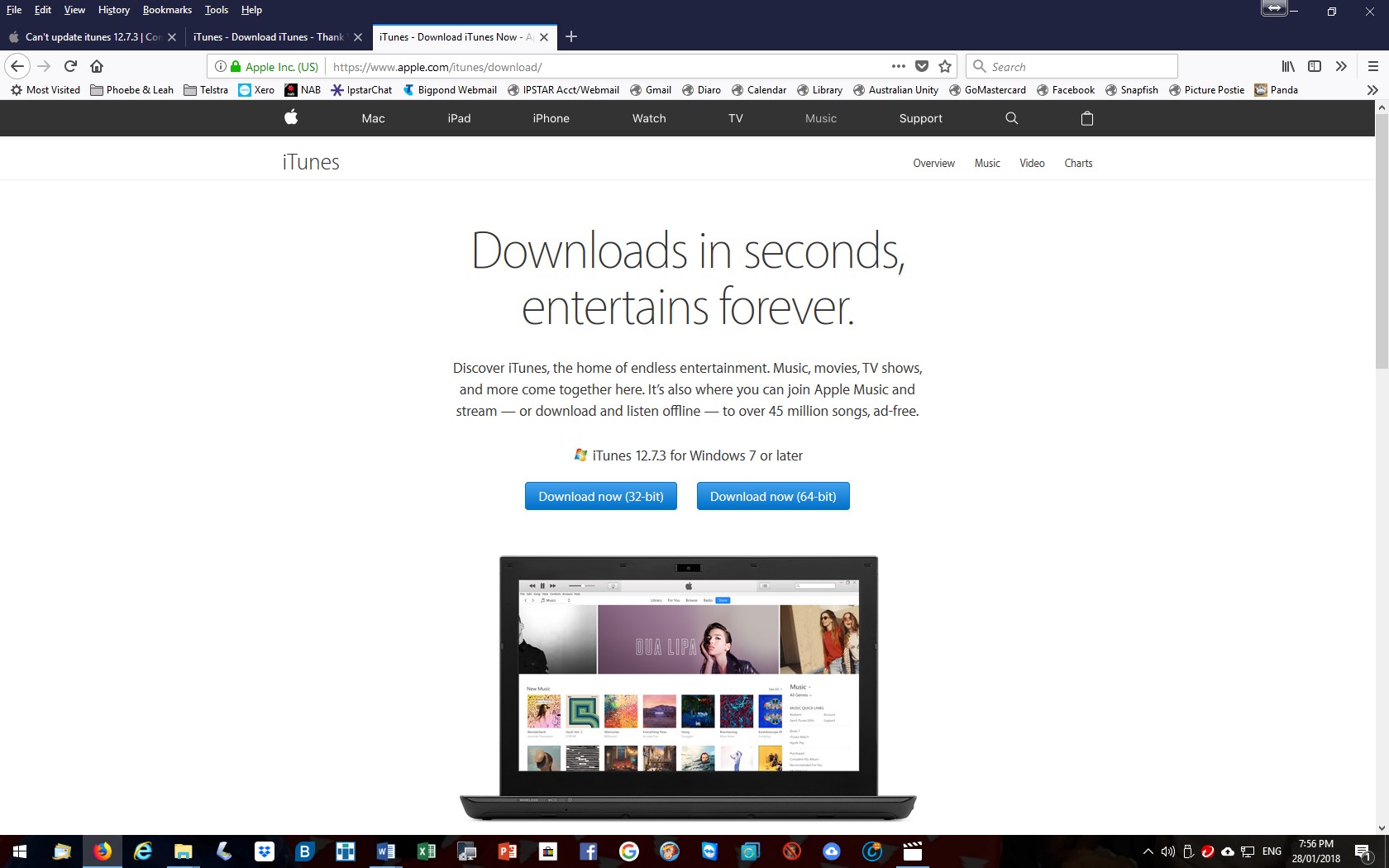Click the iTunes laptop screenshot image
1389x868 pixels.
(x=688, y=689)
